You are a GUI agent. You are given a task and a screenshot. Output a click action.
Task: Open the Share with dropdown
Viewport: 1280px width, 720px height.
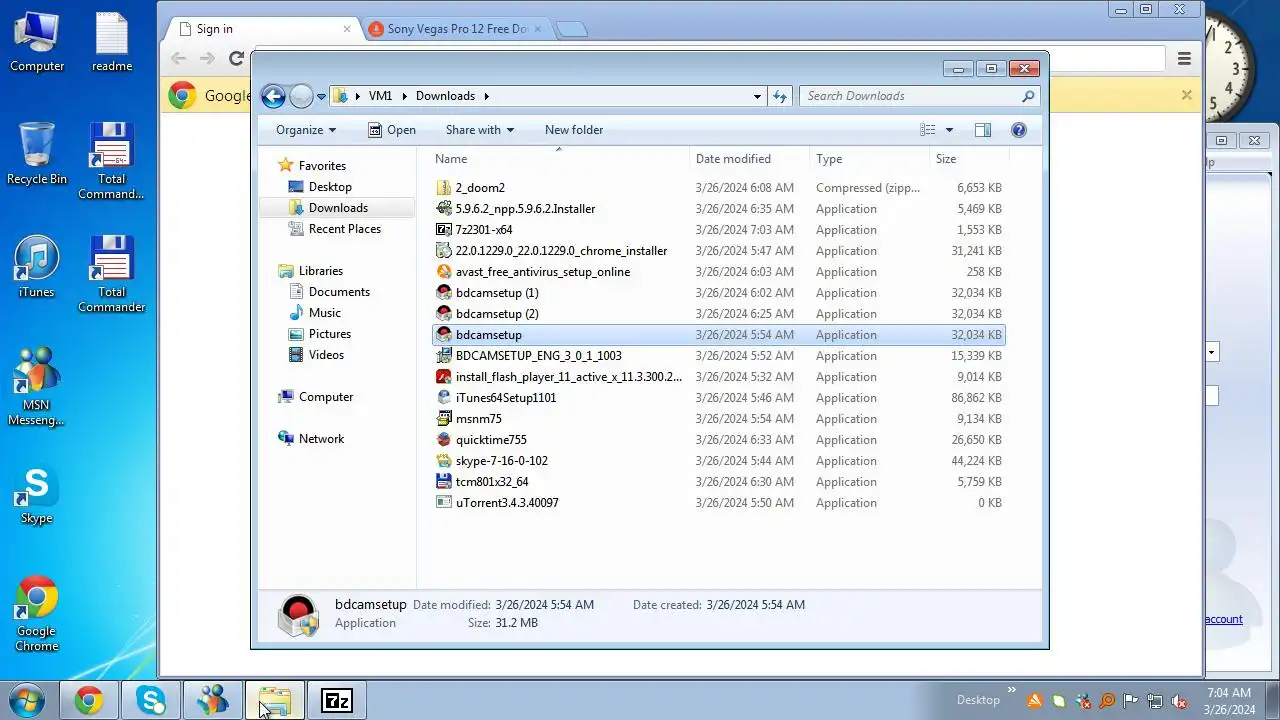point(480,130)
